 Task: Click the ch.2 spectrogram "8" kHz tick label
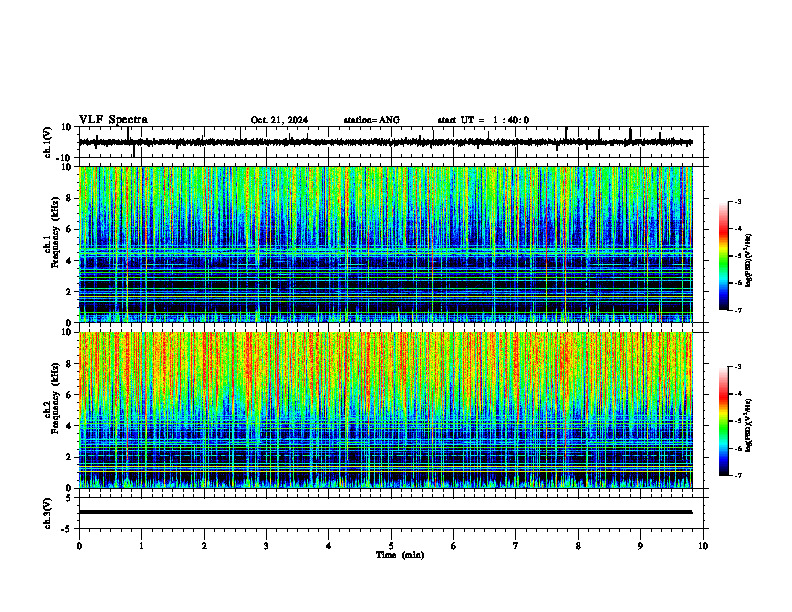[69, 364]
